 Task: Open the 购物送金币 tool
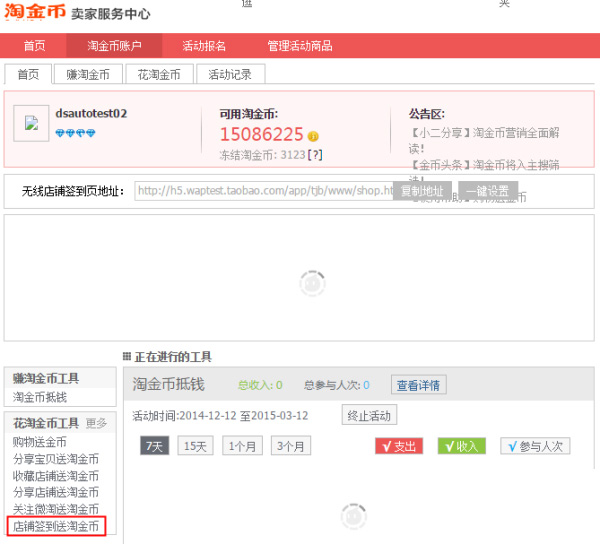(39, 442)
